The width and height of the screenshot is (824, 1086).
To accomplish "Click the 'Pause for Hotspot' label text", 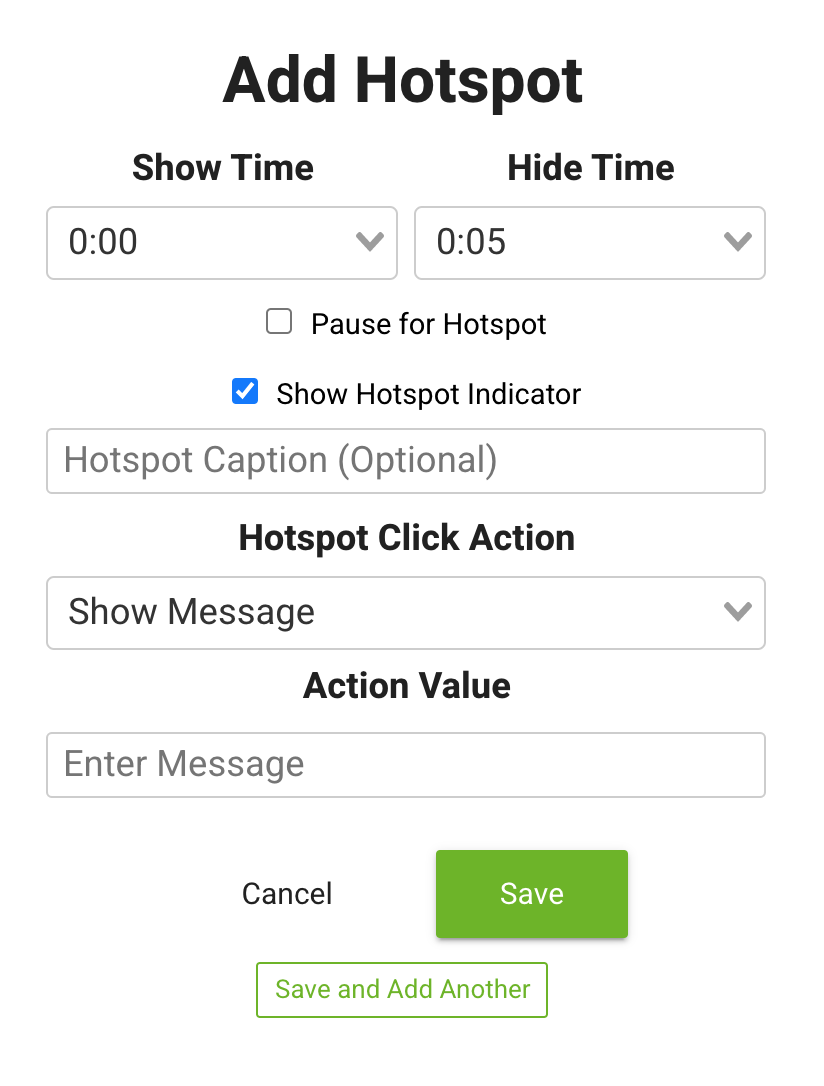I will pyautogui.click(x=429, y=324).
